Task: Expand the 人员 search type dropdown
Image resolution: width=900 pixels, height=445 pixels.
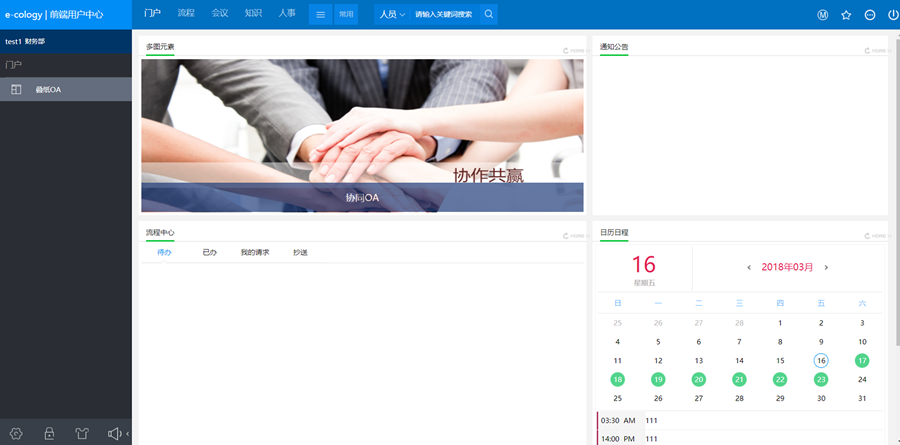Action: click(x=392, y=15)
